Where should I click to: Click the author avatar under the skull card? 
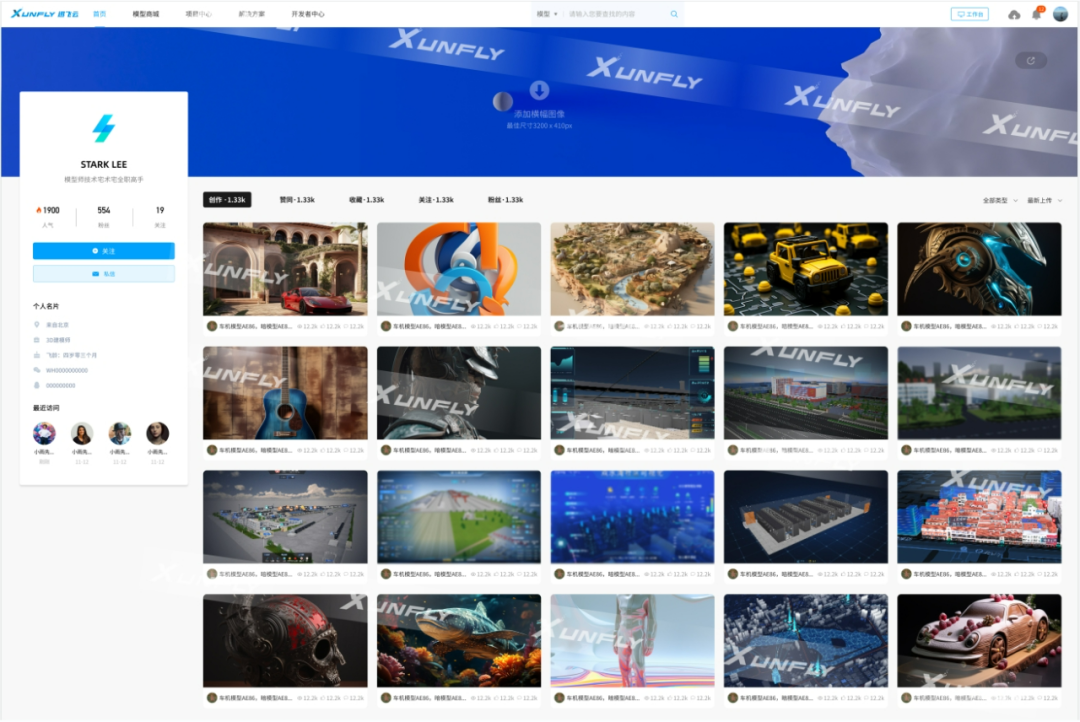click(x=212, y=698)
